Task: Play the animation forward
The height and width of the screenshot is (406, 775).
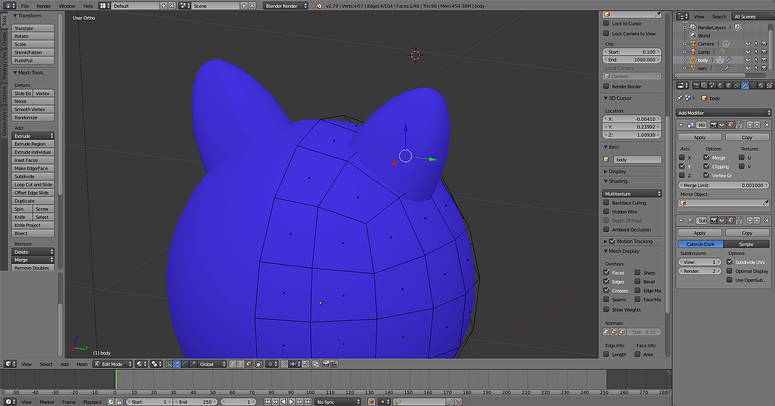Action: pyautogui.click(x=292, y=402)
